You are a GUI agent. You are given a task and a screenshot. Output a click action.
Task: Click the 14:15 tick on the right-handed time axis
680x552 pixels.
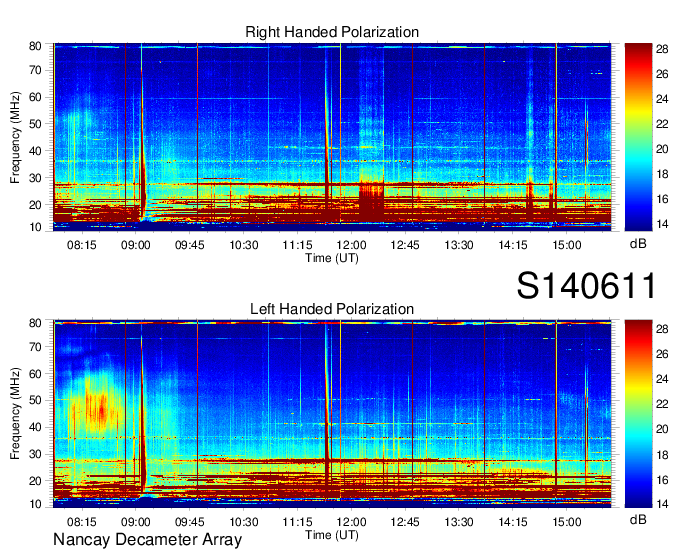tap(513, 245)
